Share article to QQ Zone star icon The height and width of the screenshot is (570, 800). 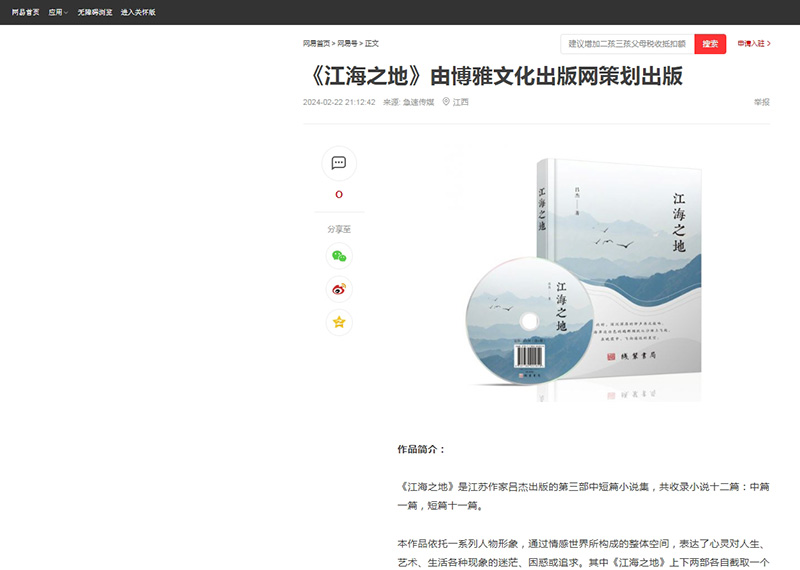coord(339,322)
